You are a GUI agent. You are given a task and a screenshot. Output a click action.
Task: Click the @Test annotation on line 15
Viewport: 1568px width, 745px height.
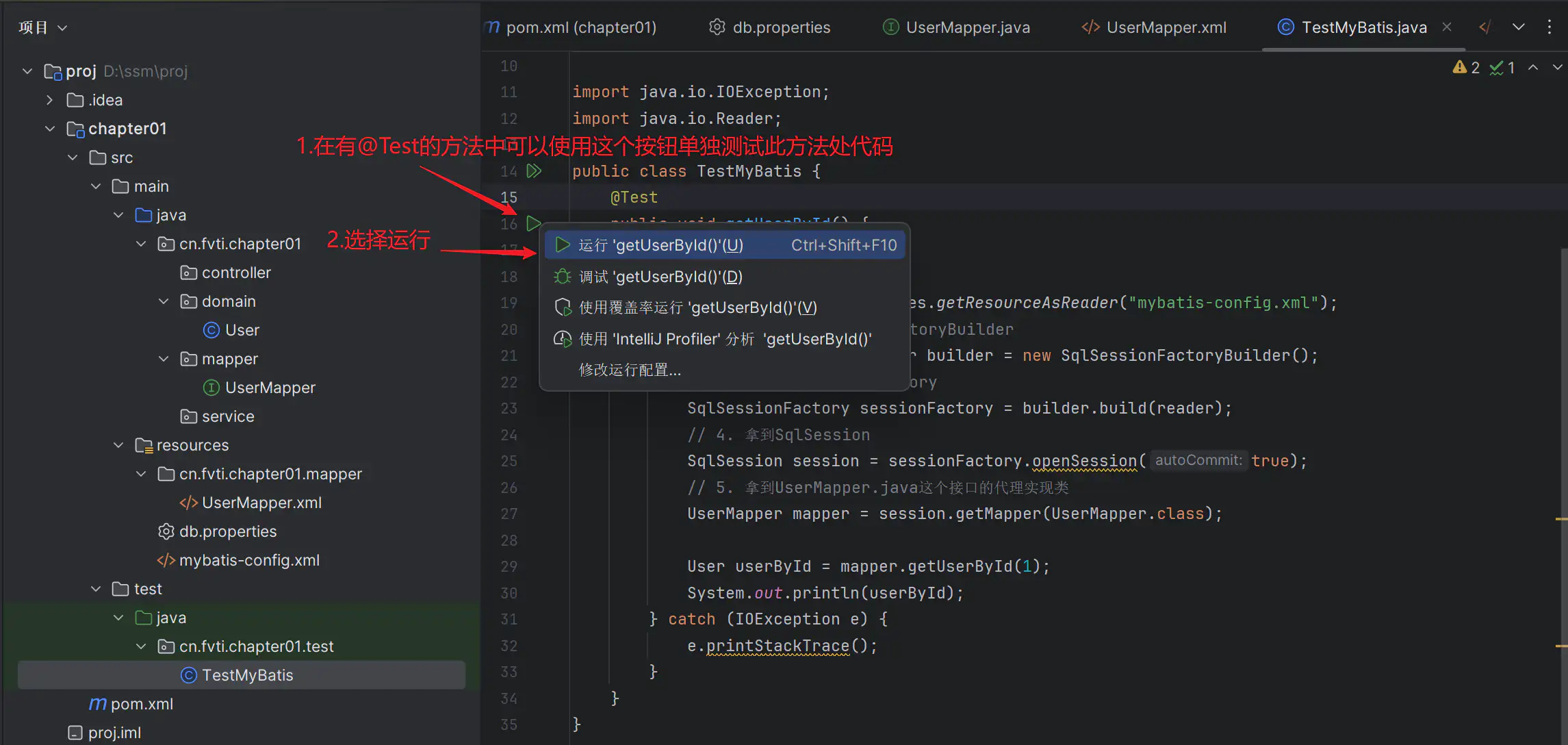[634, 197]
